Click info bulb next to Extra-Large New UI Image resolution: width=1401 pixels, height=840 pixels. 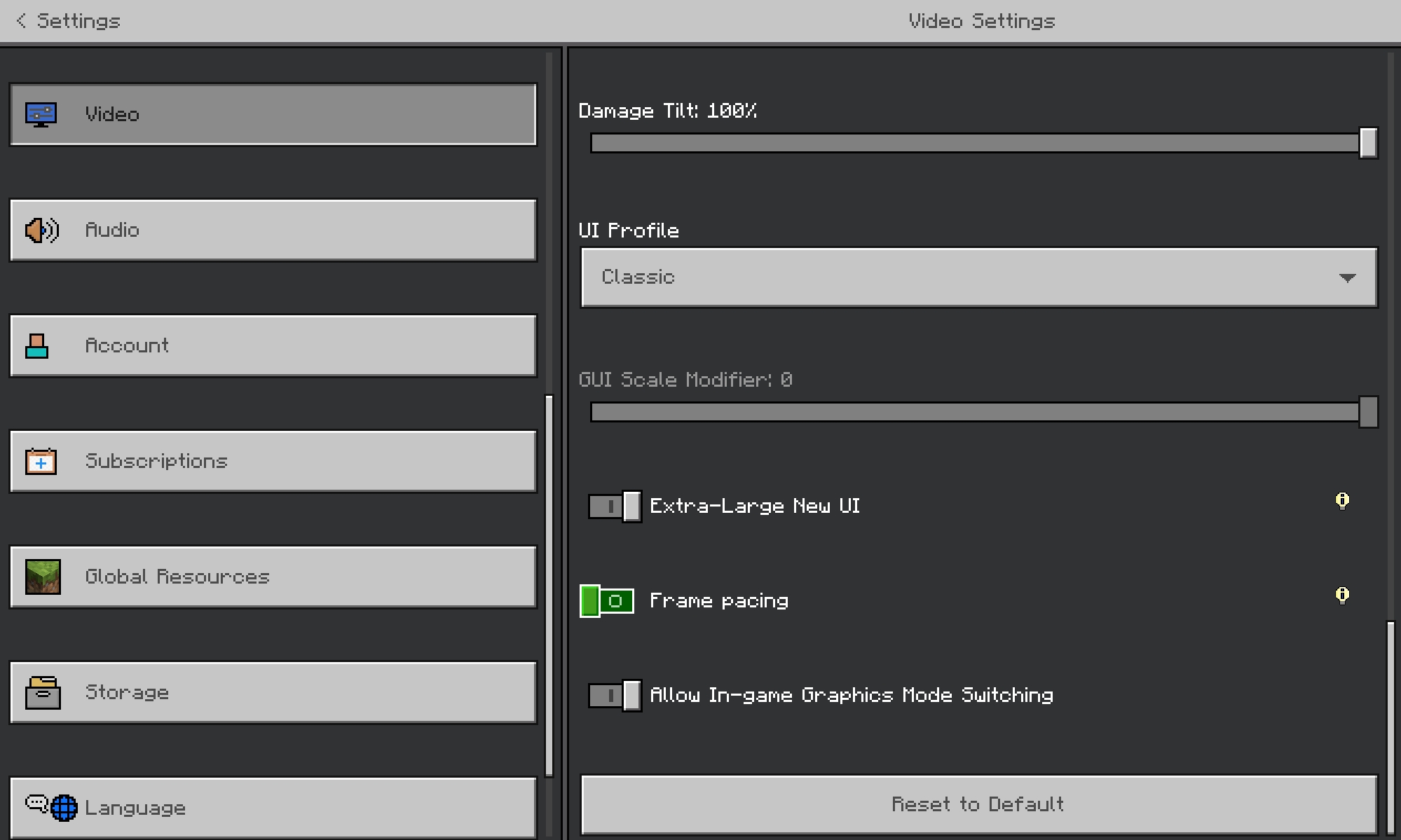coord(1341,501)
